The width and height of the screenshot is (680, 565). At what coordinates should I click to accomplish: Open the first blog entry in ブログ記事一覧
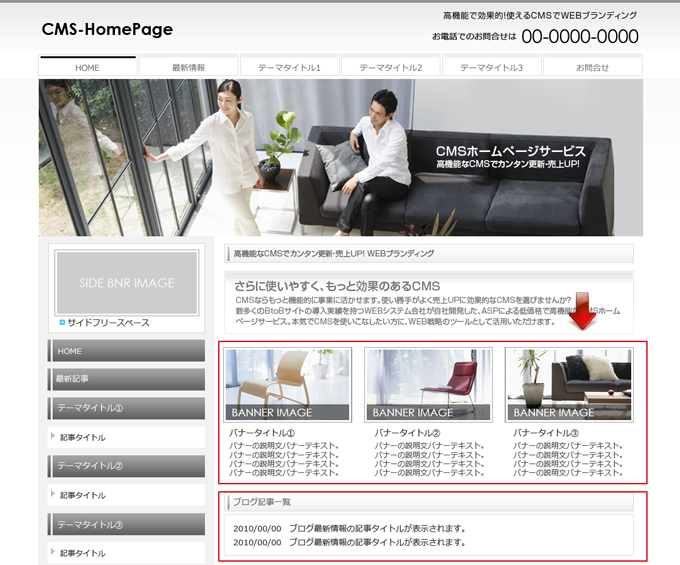pos(377,528)
